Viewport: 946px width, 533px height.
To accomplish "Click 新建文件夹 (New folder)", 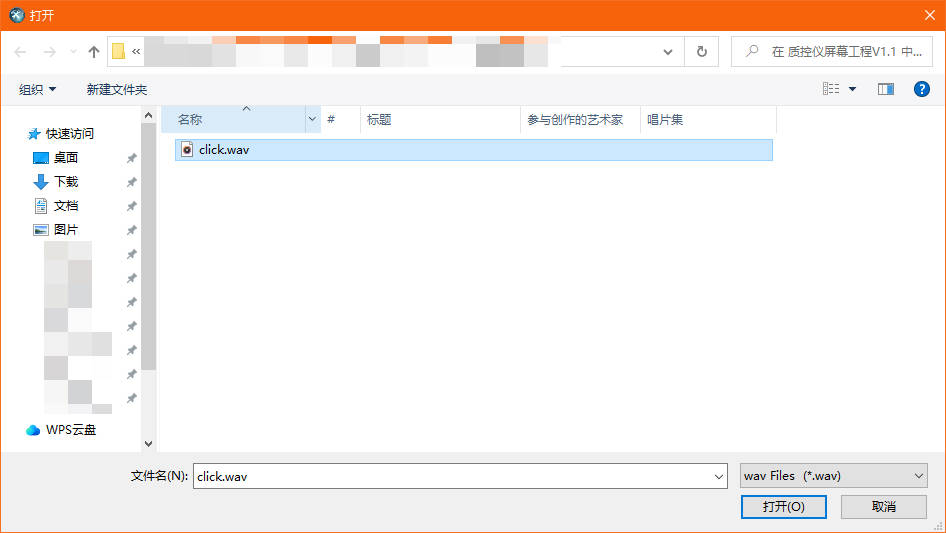I will (x=117, y=89).
